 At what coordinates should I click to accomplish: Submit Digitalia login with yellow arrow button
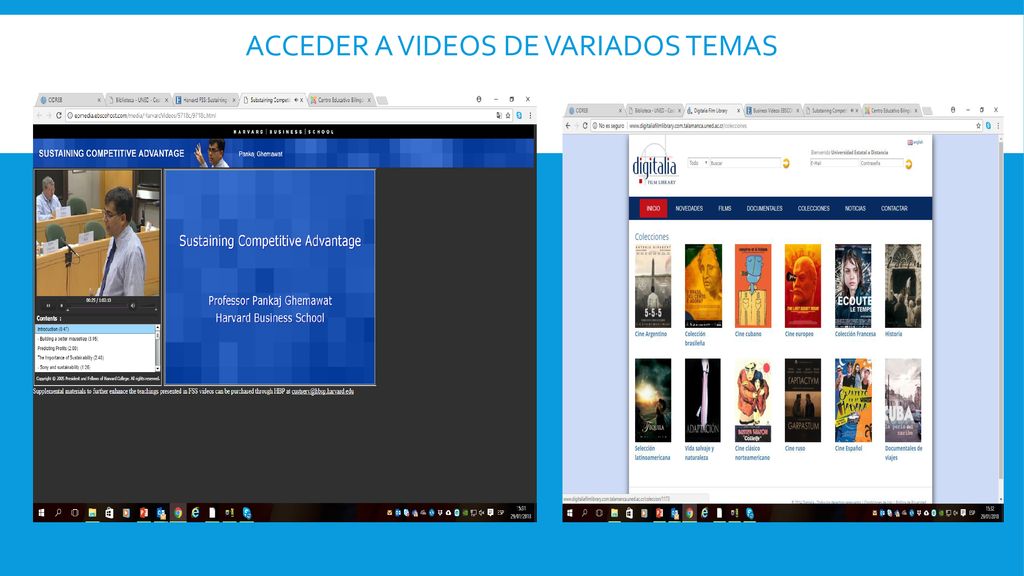[x=908, y=164]
